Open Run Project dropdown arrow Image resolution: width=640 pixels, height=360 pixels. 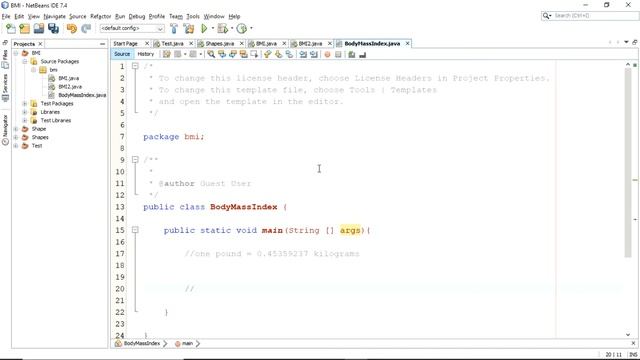coord(213,29)
